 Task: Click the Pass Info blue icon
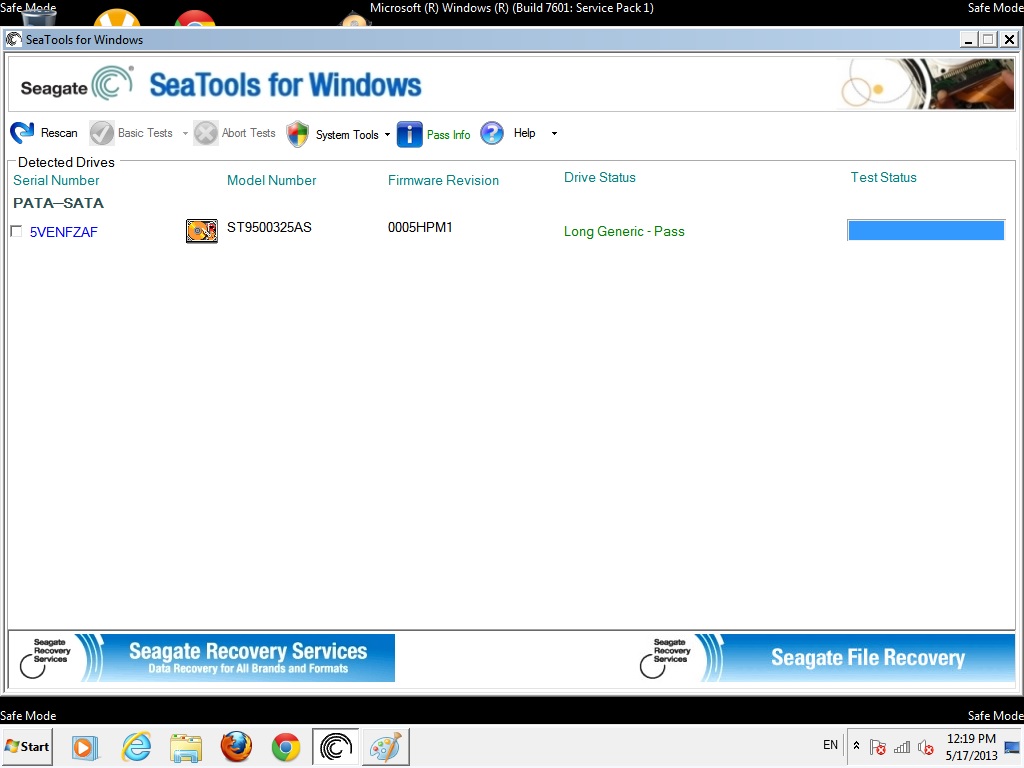[409, 134]
